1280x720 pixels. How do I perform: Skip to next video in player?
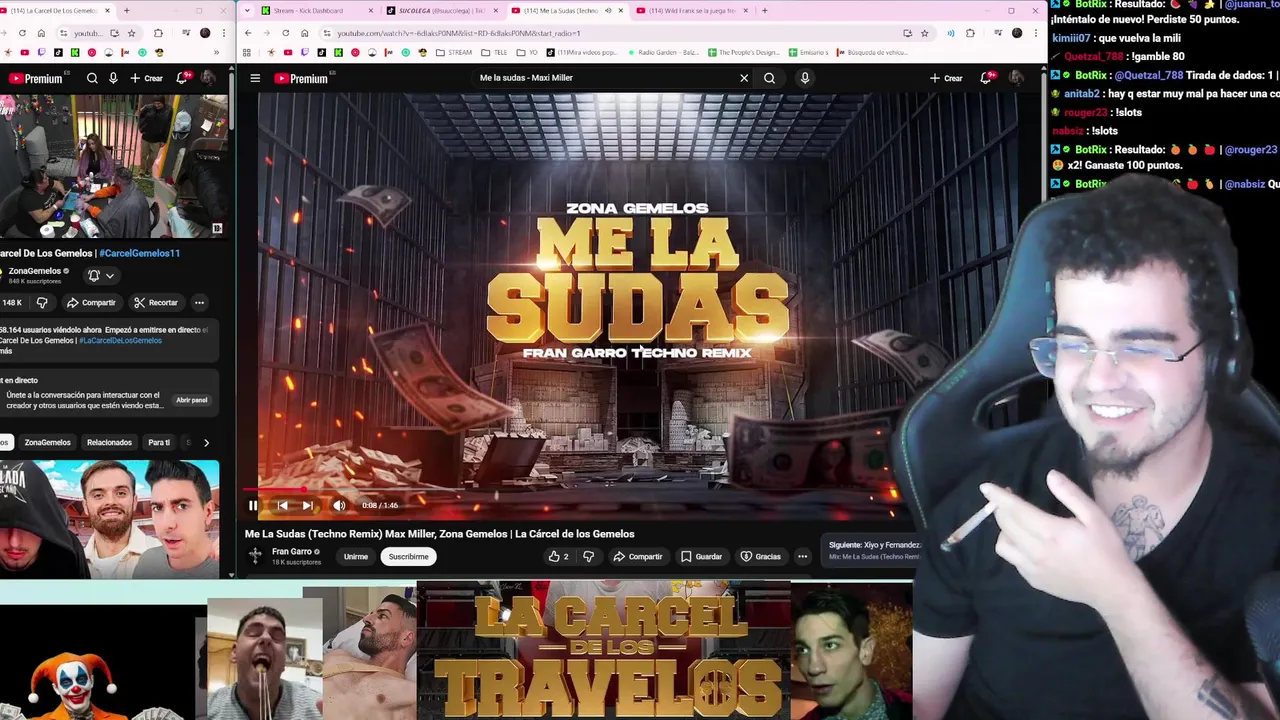tap(307, 506)
